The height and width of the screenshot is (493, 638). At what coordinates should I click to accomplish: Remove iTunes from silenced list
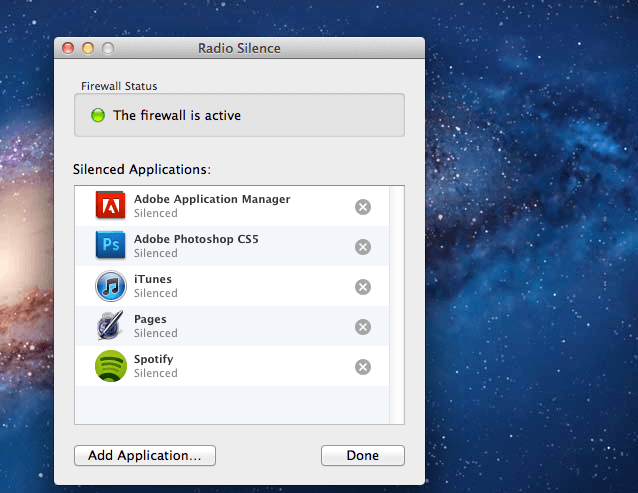coord(363,287)
